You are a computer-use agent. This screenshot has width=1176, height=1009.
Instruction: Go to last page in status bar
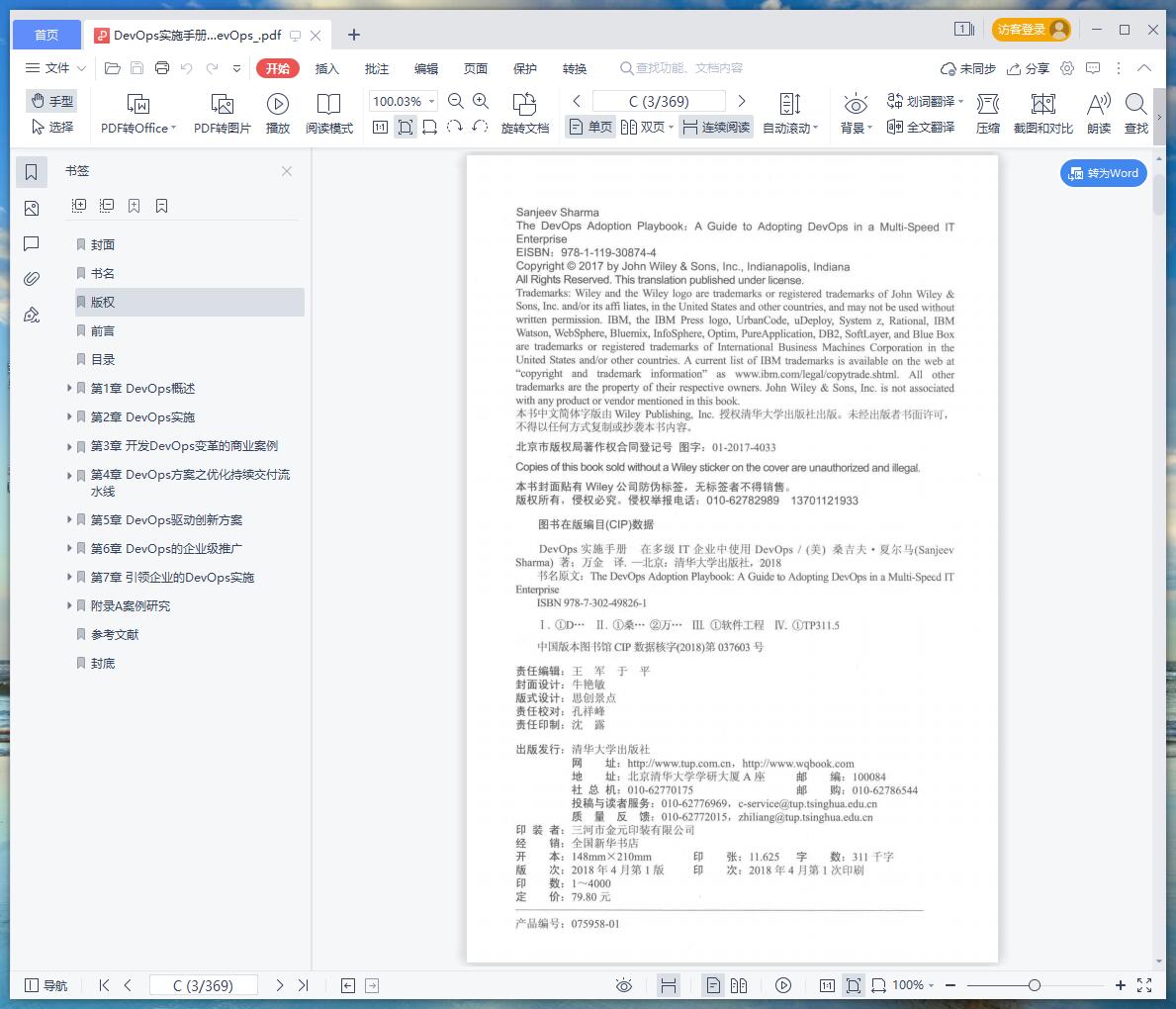coord(303,985)
